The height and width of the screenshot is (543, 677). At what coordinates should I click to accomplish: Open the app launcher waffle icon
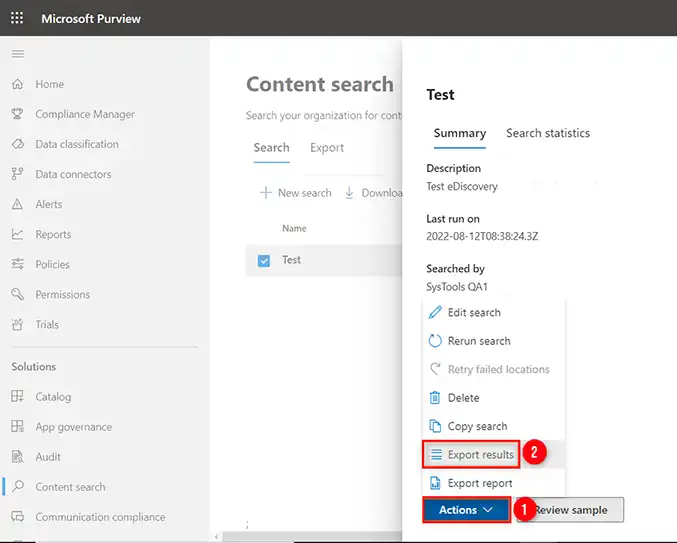point(18,18)
